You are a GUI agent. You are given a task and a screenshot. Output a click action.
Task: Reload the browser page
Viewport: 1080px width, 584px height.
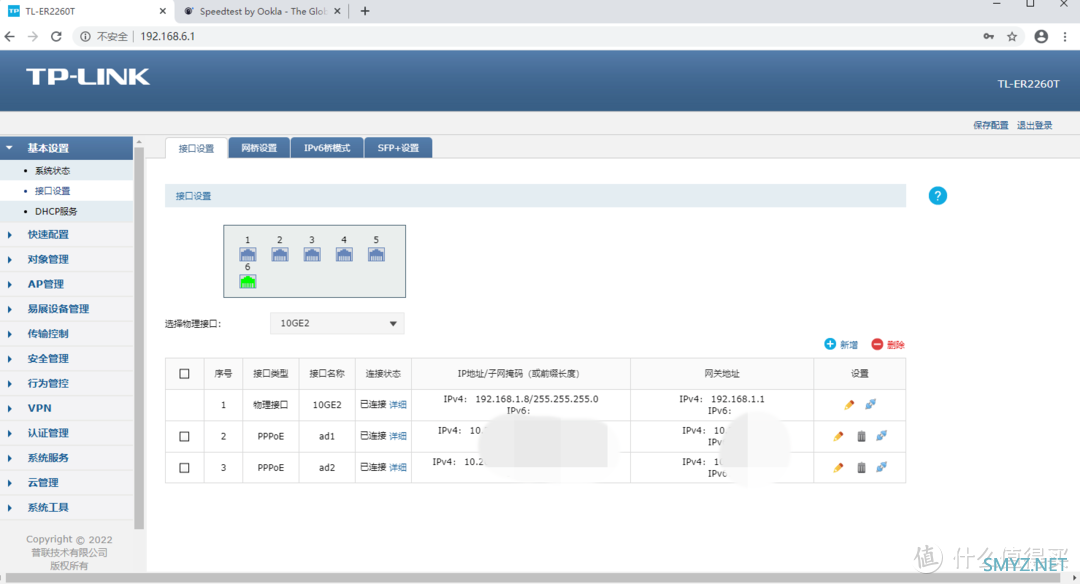[56, 36]
